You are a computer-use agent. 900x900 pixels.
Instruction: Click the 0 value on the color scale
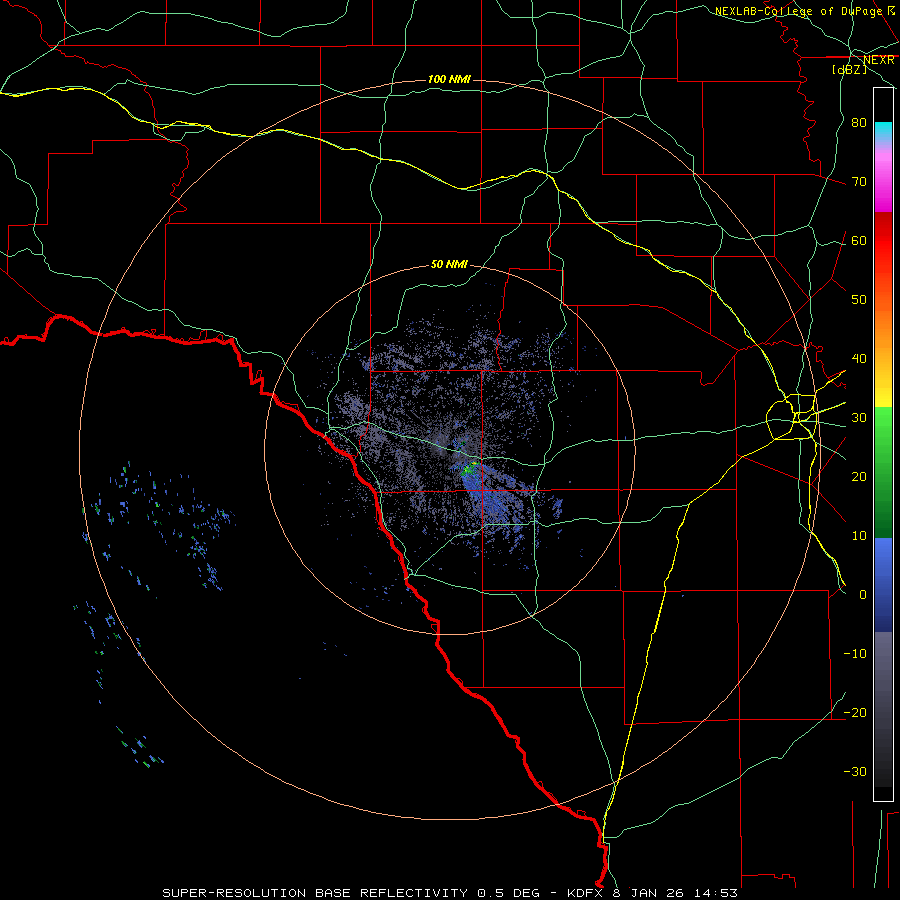(862, 595)
